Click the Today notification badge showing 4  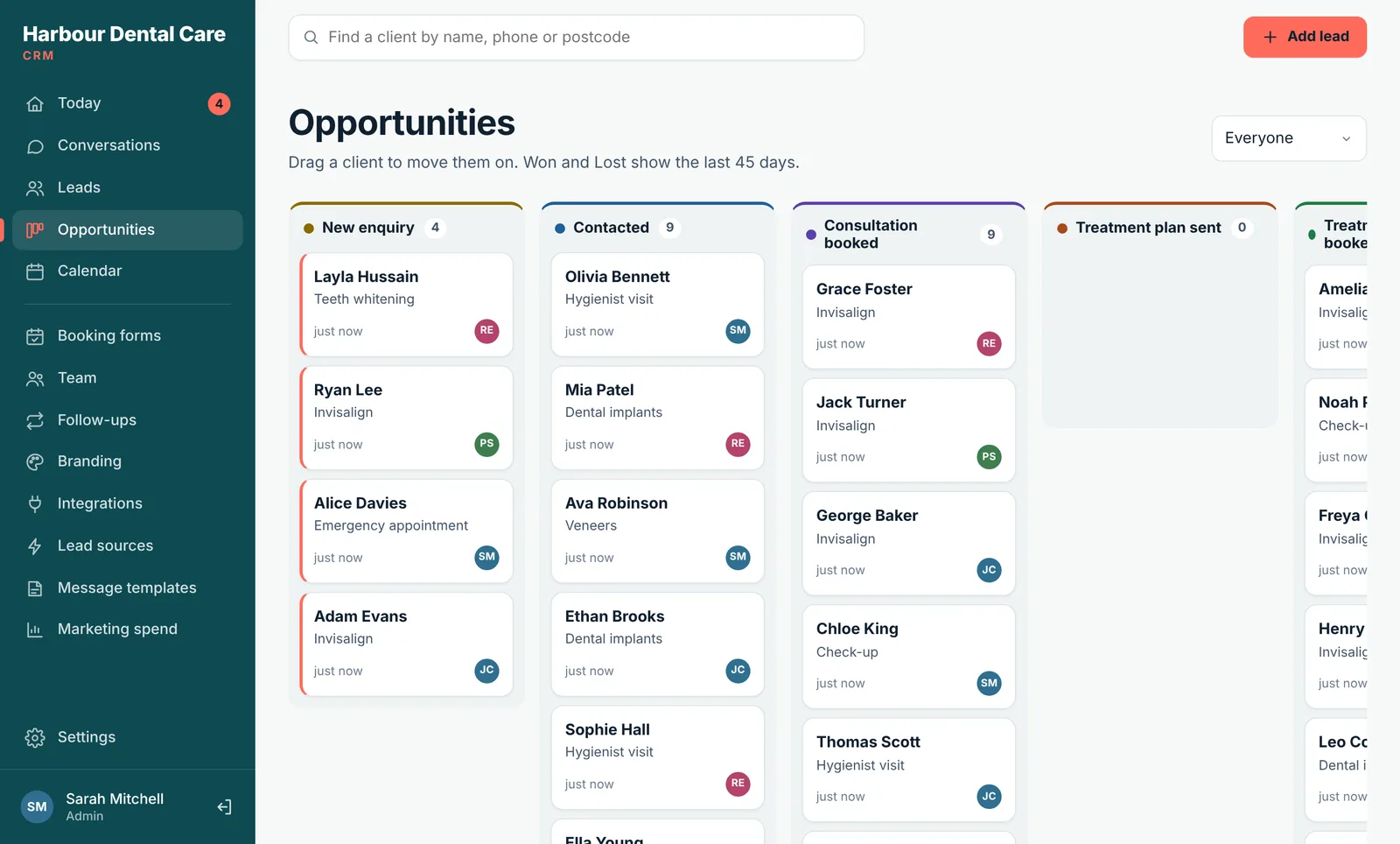219,103
